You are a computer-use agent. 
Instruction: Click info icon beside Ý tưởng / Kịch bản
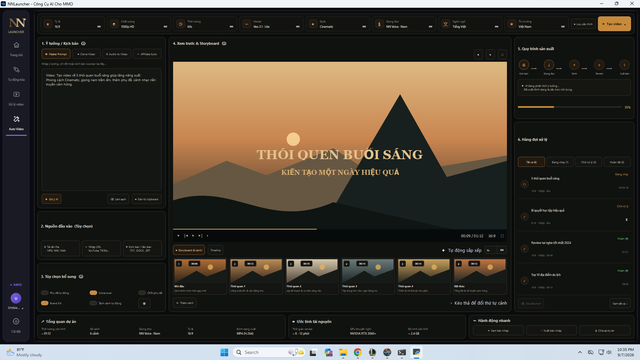[x=83, y=43]
